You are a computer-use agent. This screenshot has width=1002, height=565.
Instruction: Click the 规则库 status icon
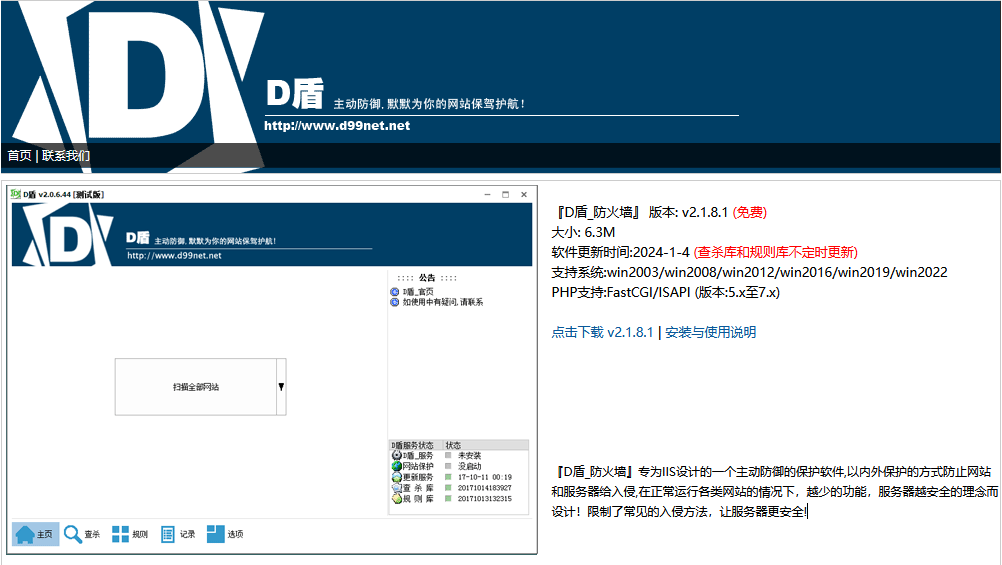(x=396, y=499)
